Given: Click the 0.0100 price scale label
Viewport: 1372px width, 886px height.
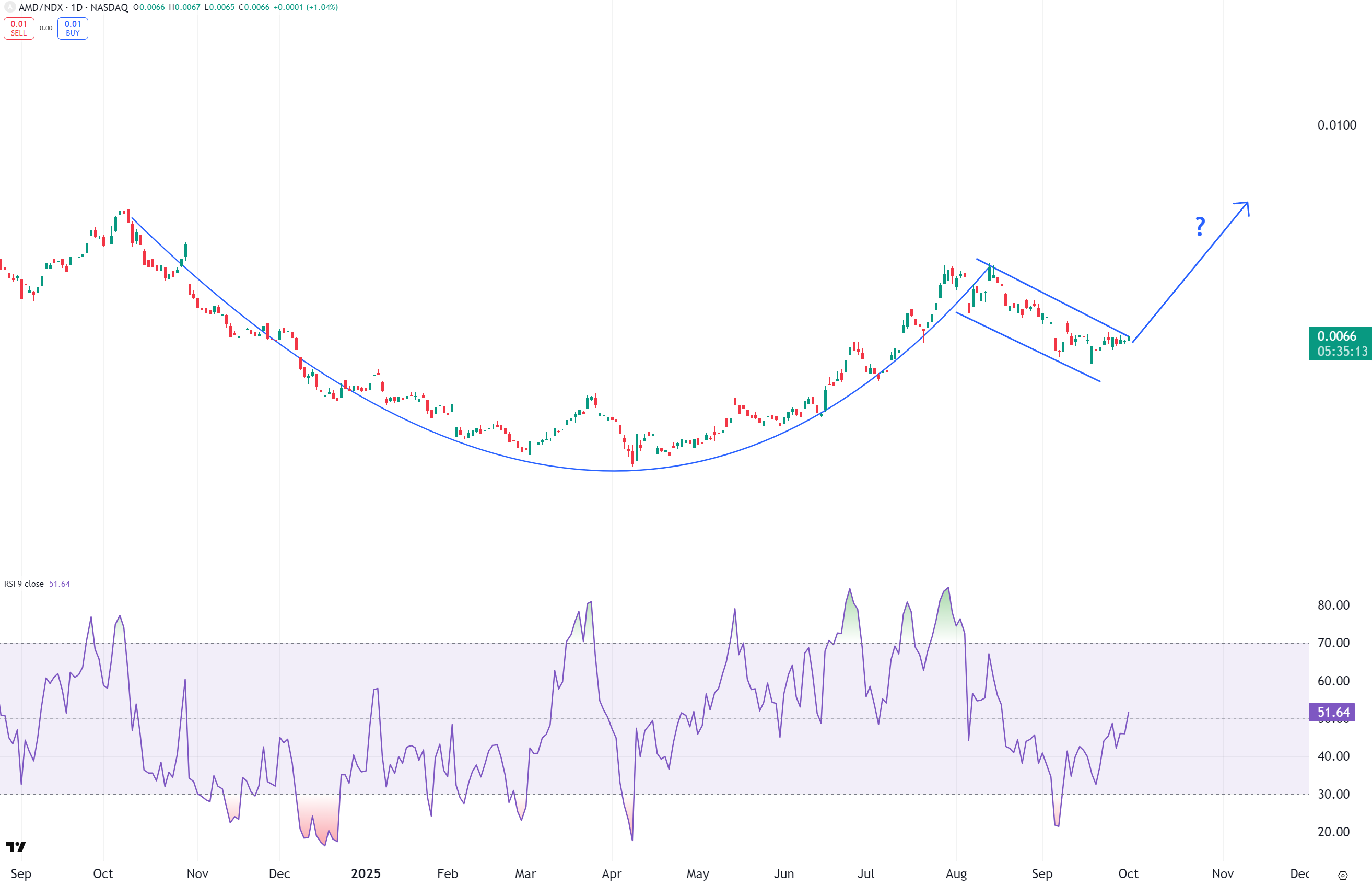Looking at the screenshot, I should tap(1336, 125).
